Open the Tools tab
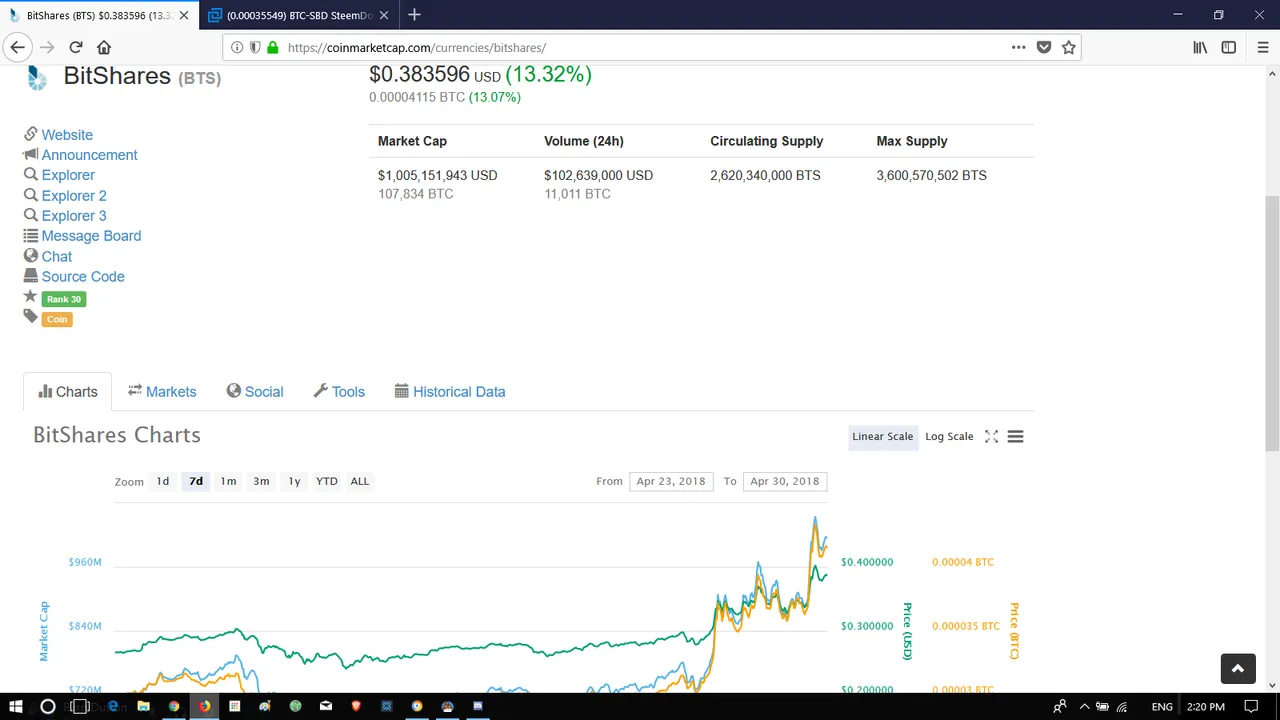Screen dimensions: 1280x720 [x=339, y=392]
